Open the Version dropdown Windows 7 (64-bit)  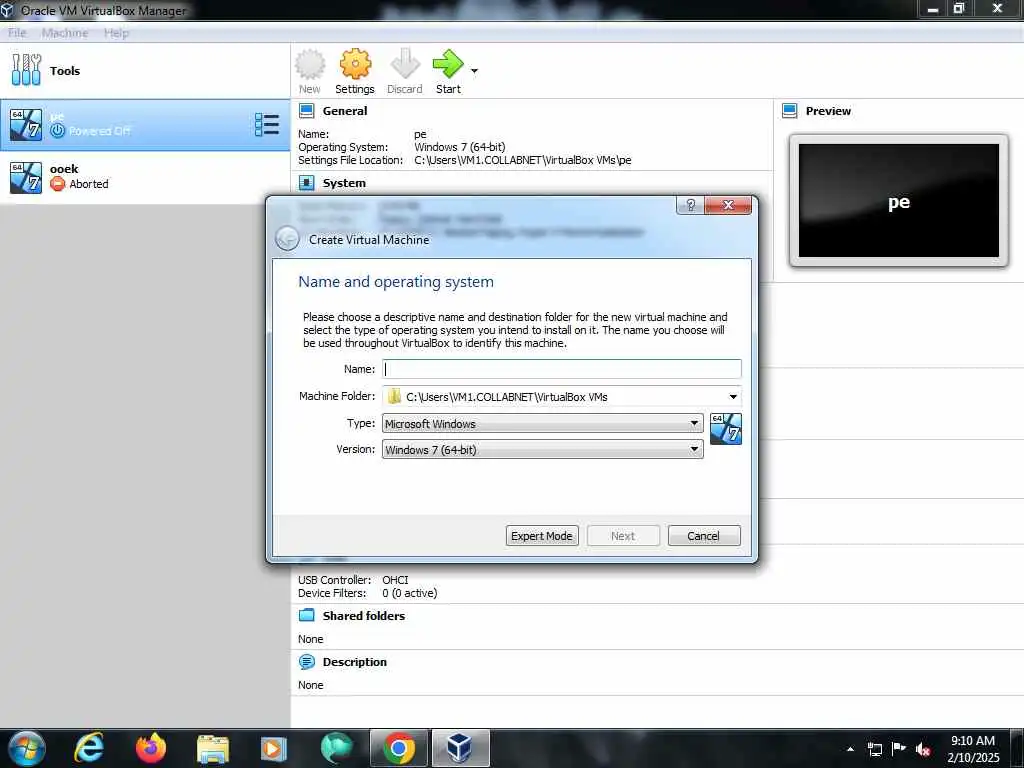pyautogui.click(x=542, y=449)
